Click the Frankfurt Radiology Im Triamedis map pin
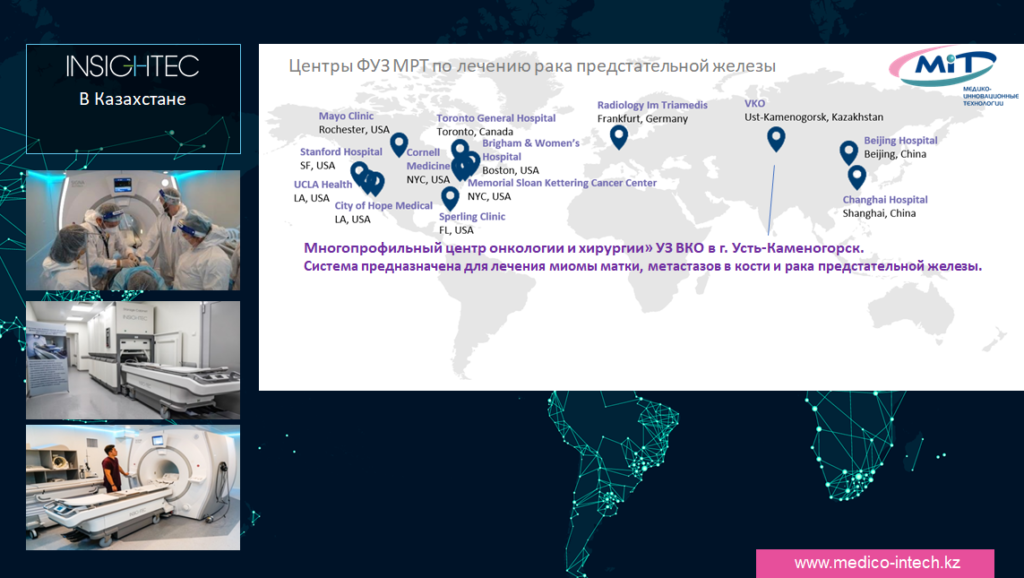Screen dimensions: 1024x578 [618, 136]
